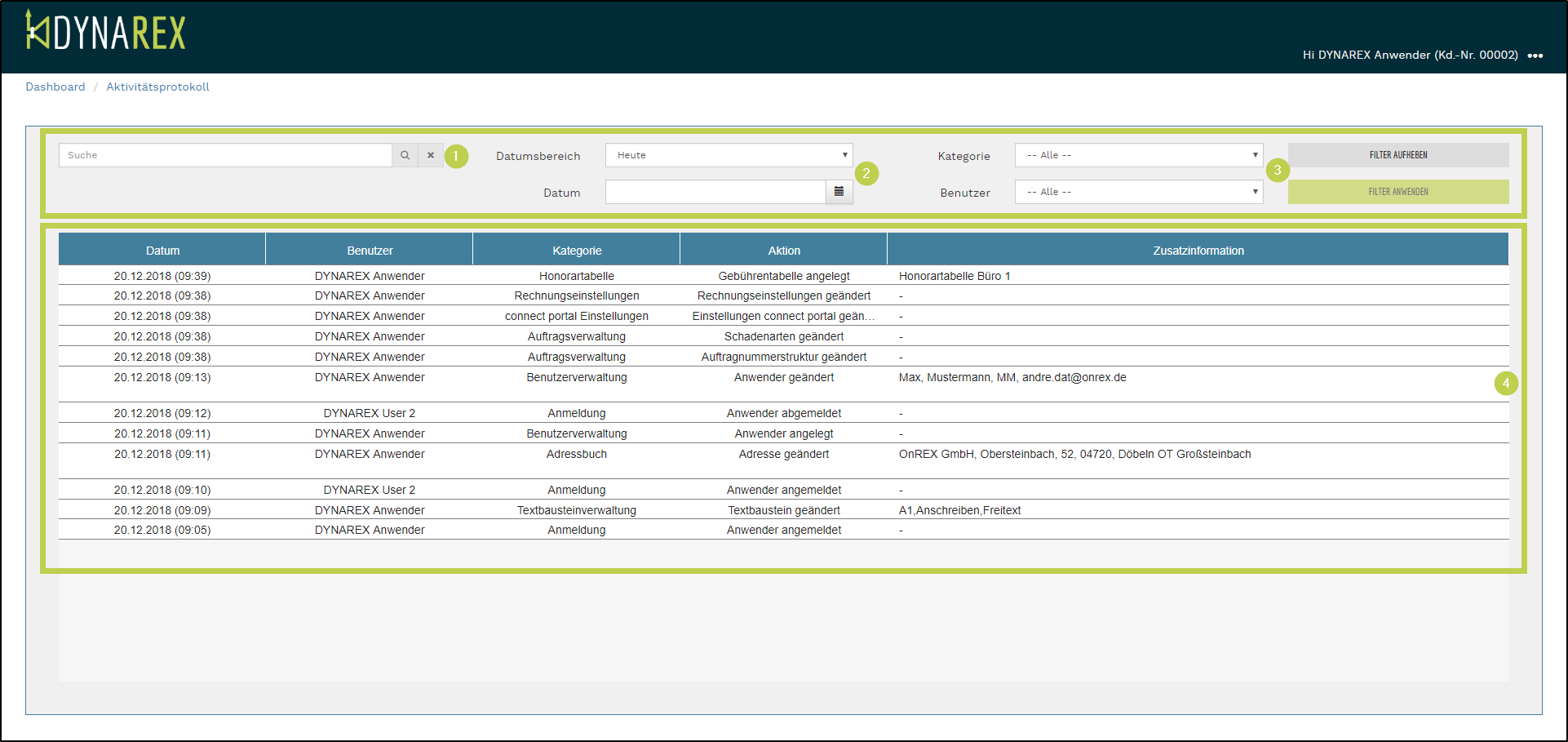
Task: Clear the search with the X icon
Action: click(x=431, y=155)
